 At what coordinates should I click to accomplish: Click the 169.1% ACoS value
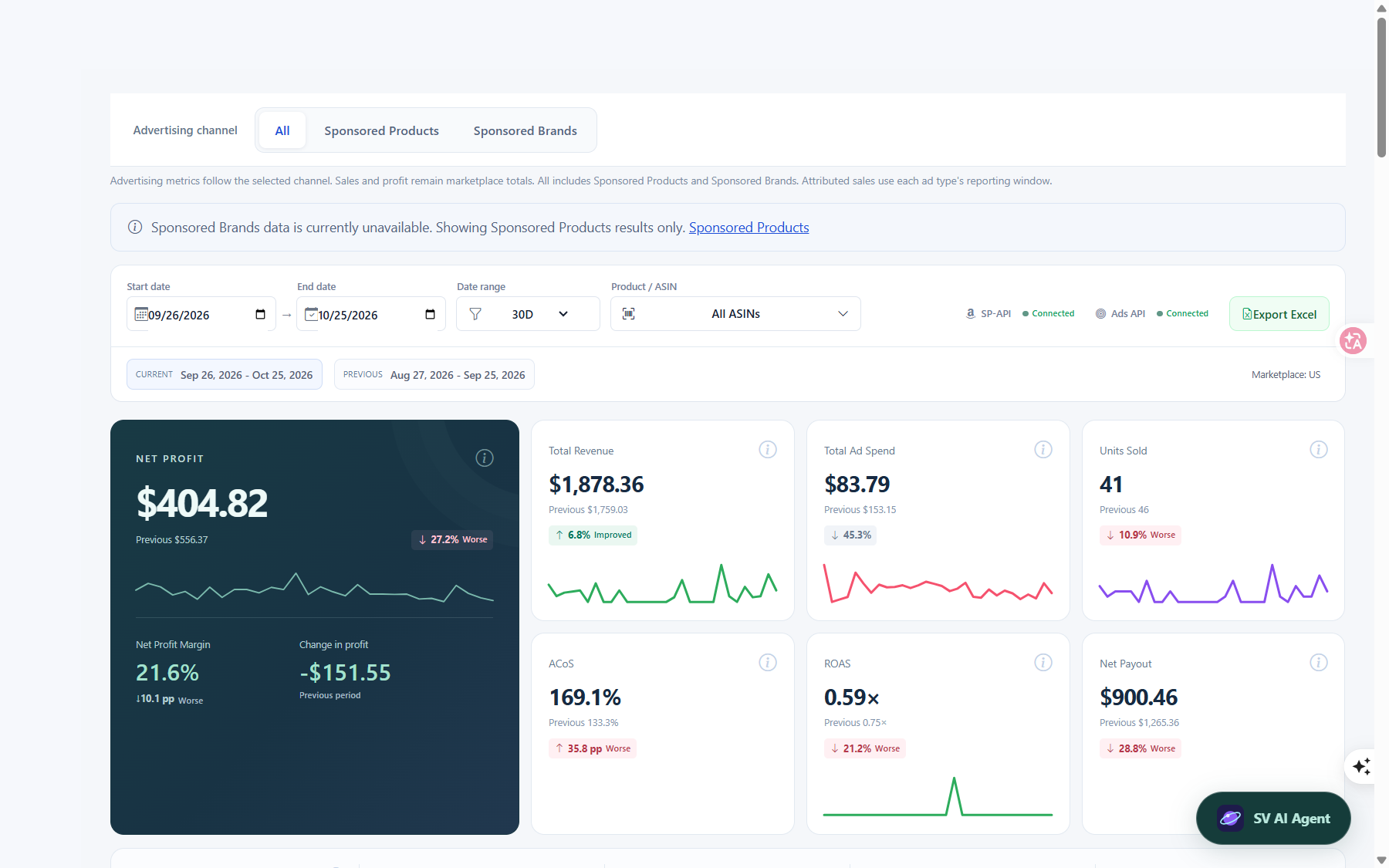[x=585, y=697]
